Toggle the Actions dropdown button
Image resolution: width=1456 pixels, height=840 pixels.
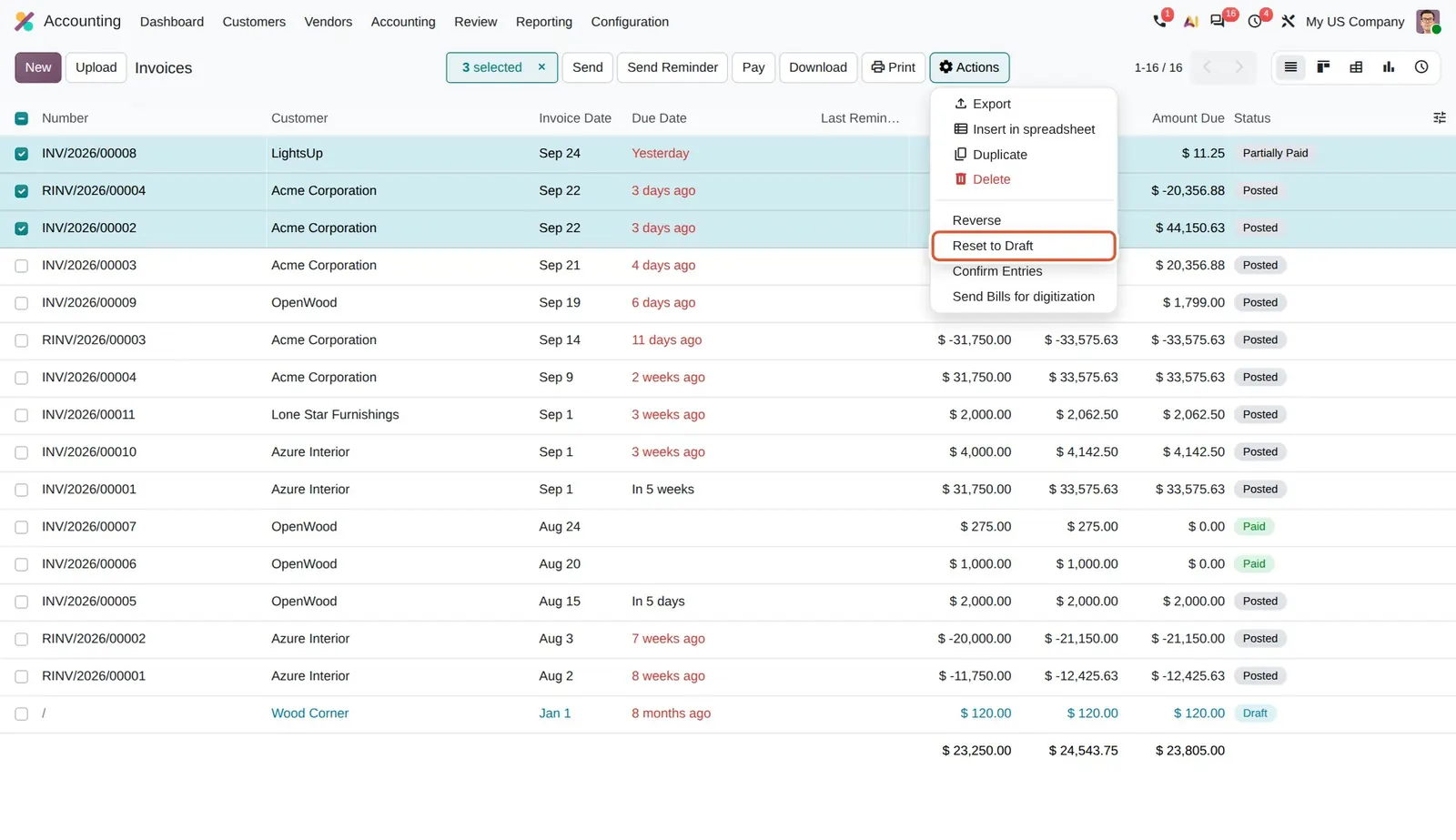969,67
